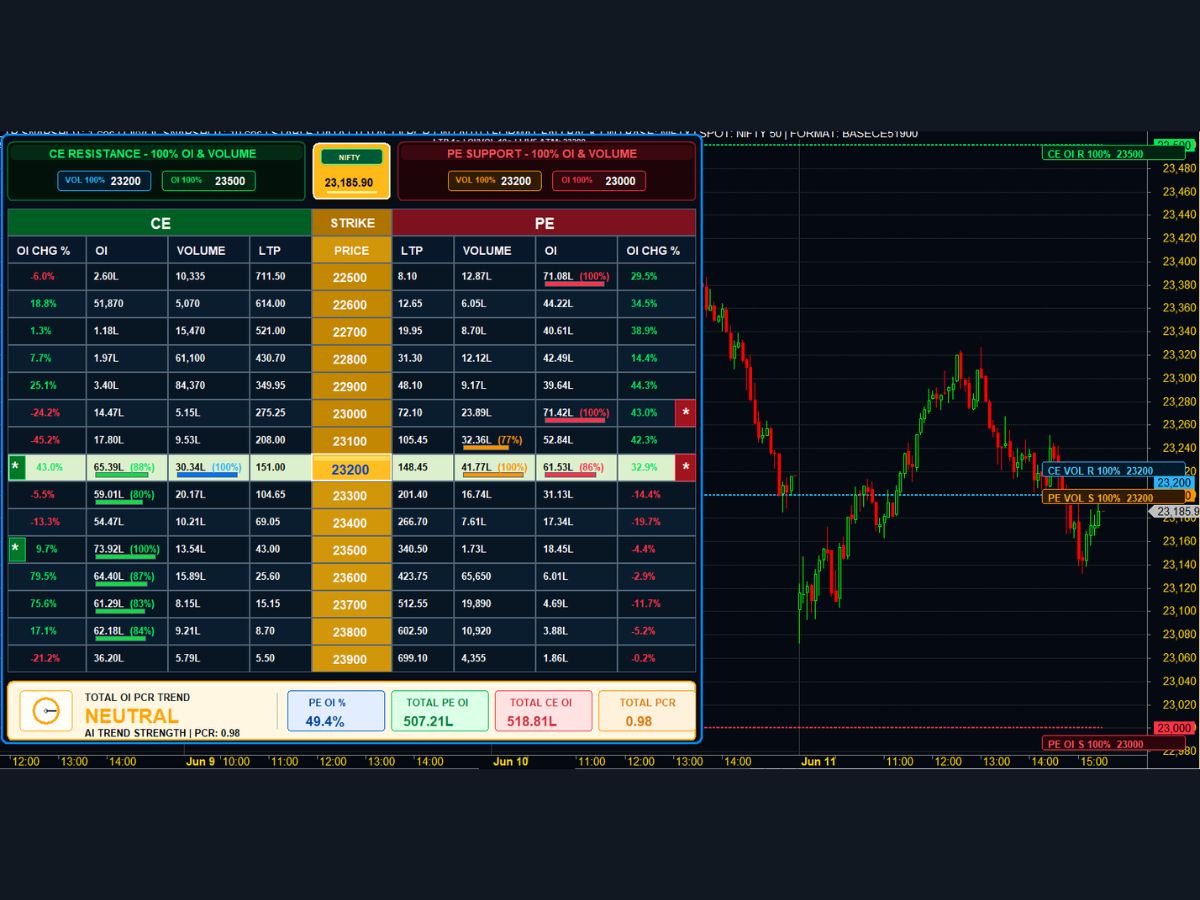This screenshot has width=1200, height=900.
Task: Click the STRIKE column header
Action: coord(352,223)
